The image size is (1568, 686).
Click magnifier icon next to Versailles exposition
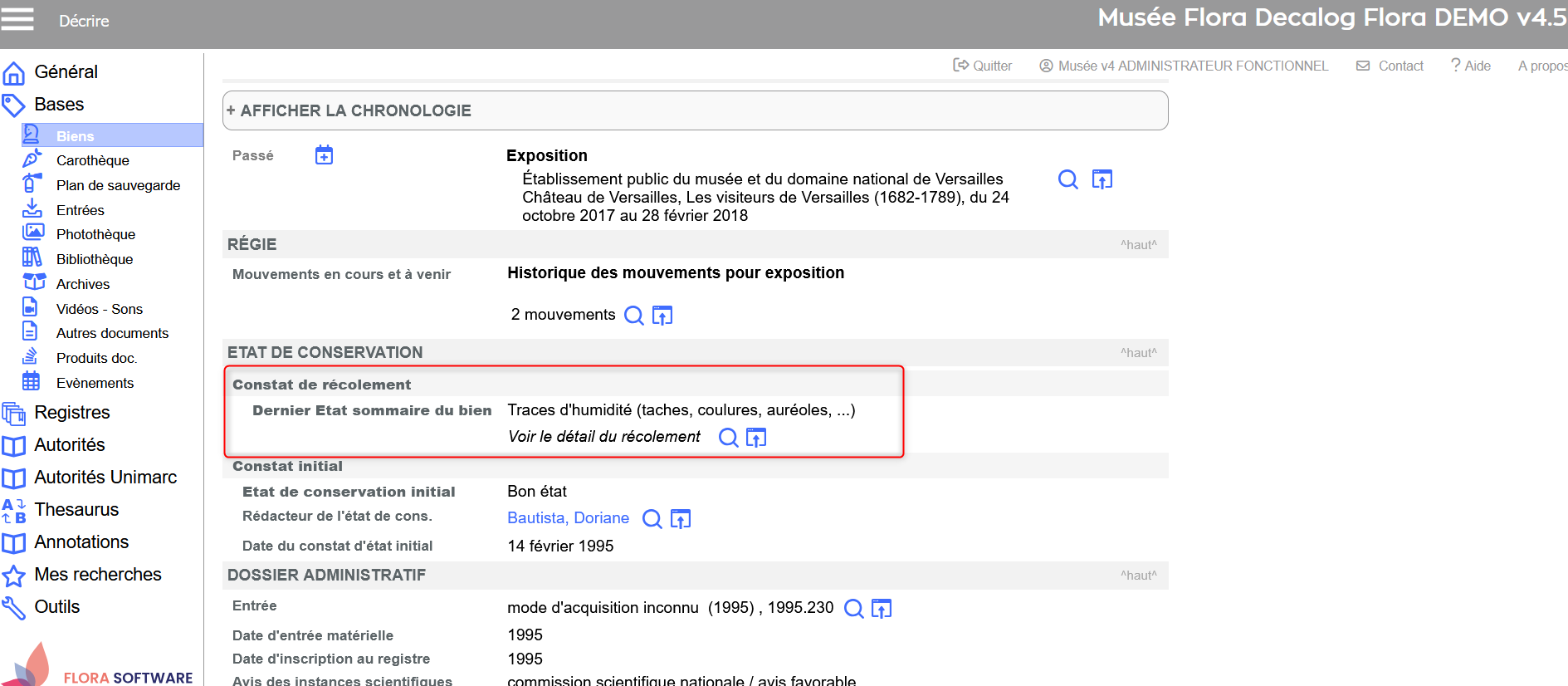point(1067,179)
